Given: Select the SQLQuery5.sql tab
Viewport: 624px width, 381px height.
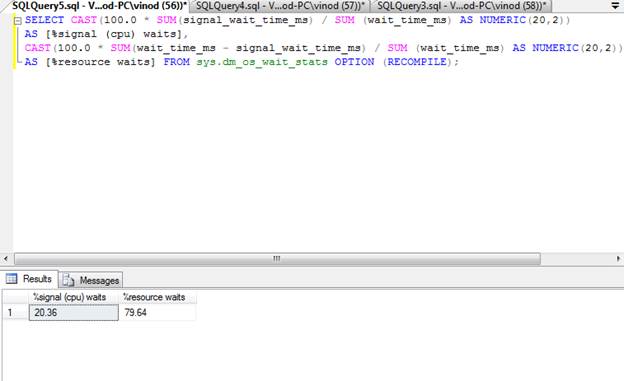Looking at the screenshot, I should click(99, 6).
